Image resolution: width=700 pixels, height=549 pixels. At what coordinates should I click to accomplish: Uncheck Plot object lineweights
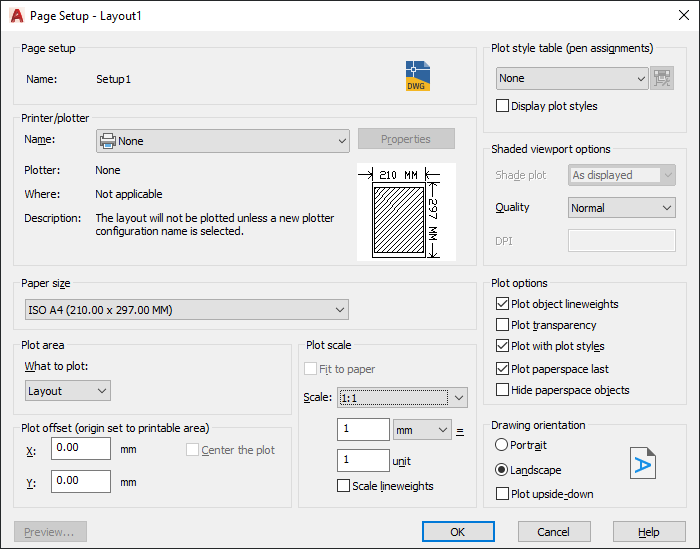502,304
